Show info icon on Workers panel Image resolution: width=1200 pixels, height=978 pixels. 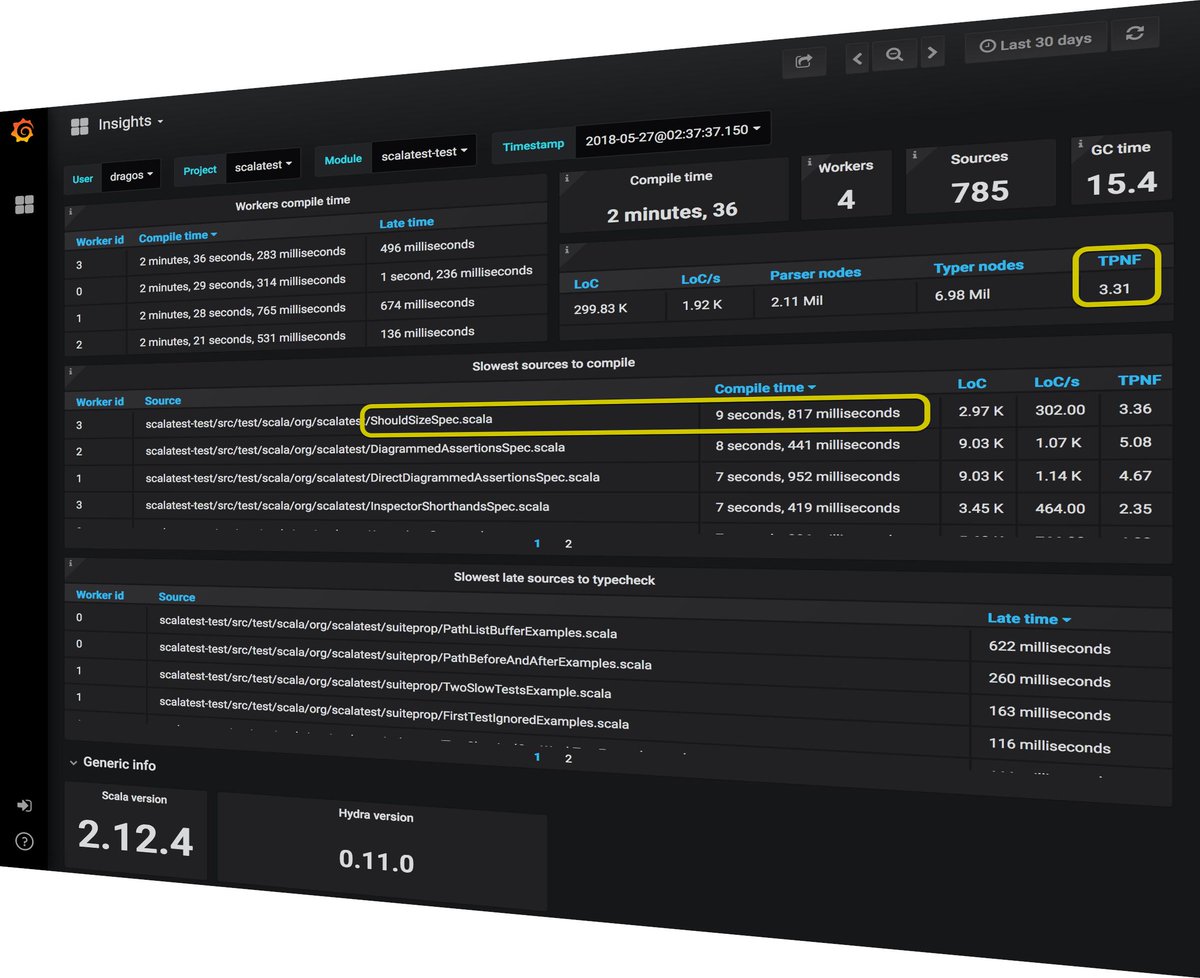[x=808, y=161]
